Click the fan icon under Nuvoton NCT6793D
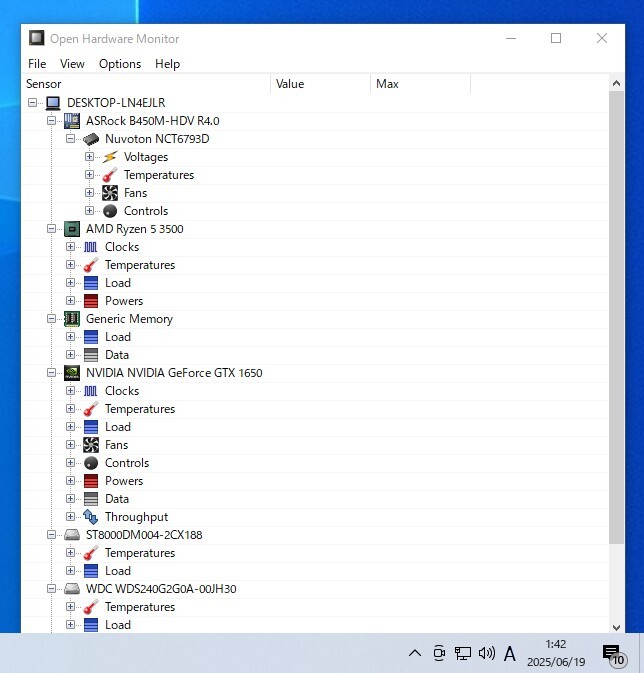The image size is (644, 673). [x=110, y=193]
